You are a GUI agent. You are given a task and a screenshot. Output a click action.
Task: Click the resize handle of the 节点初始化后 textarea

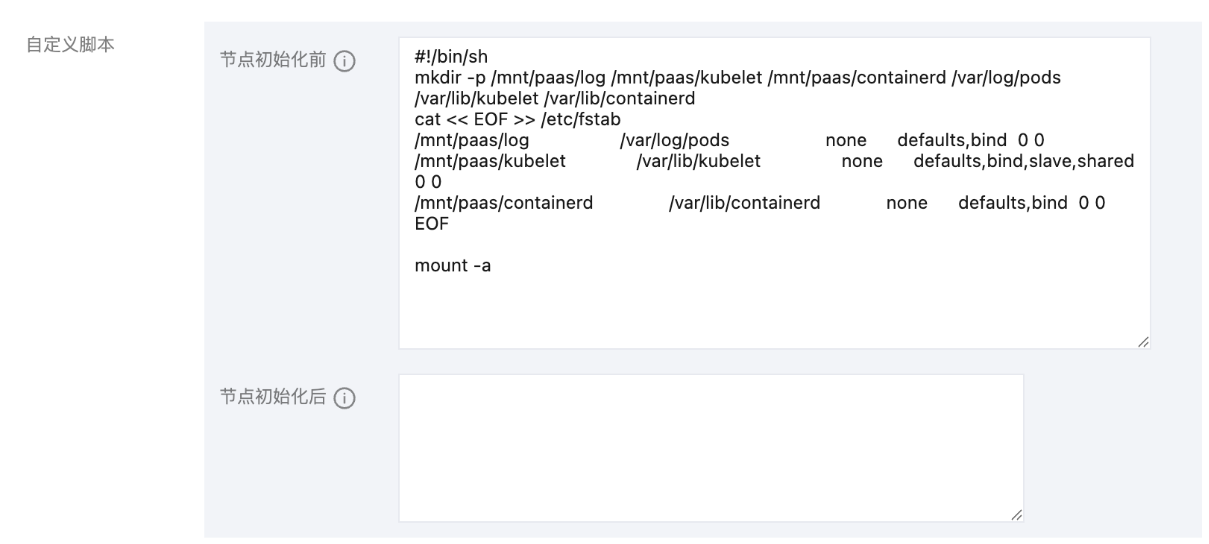(1016, 515)
